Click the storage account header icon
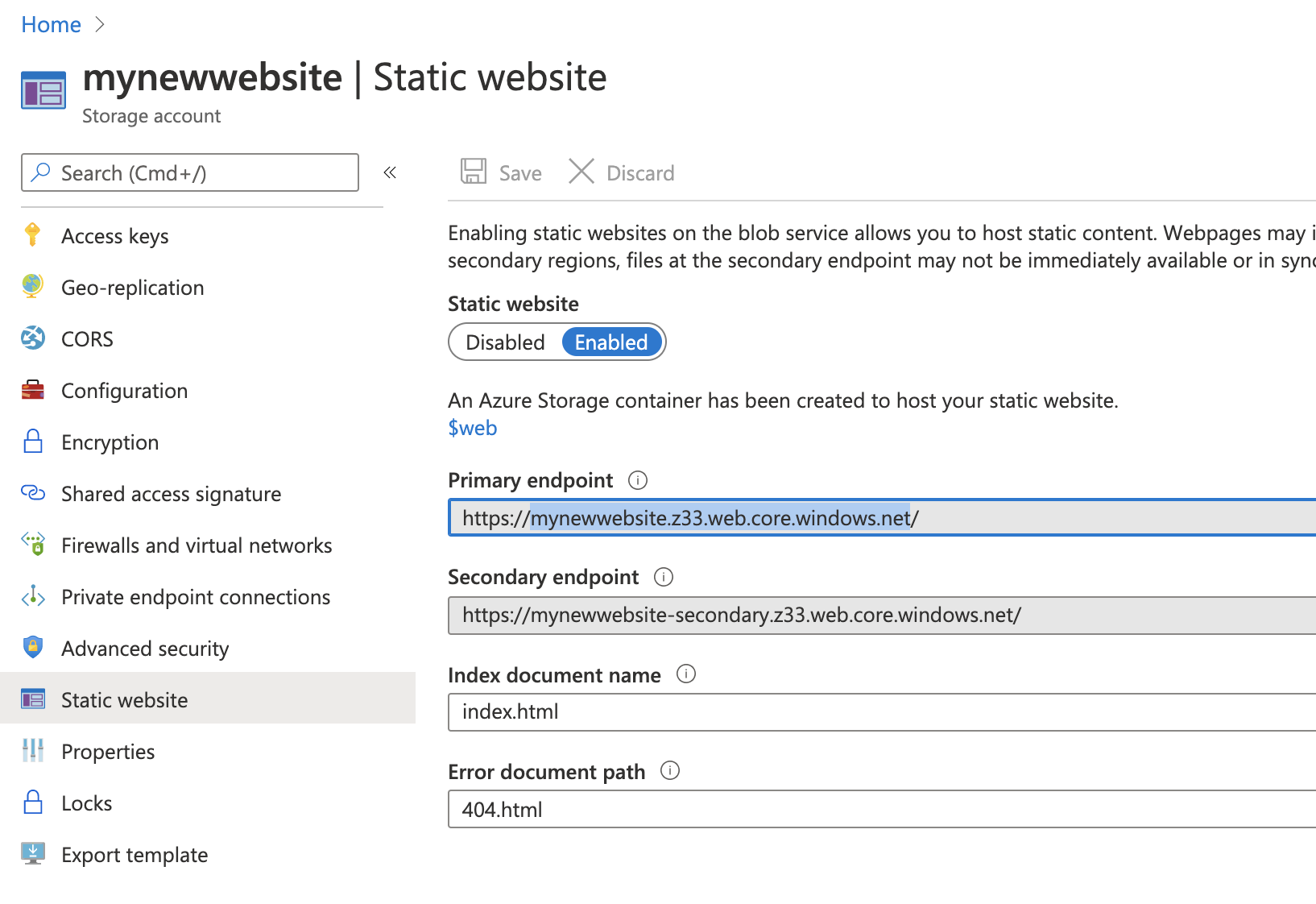The image size is (1316, 904). click(43, 90)
